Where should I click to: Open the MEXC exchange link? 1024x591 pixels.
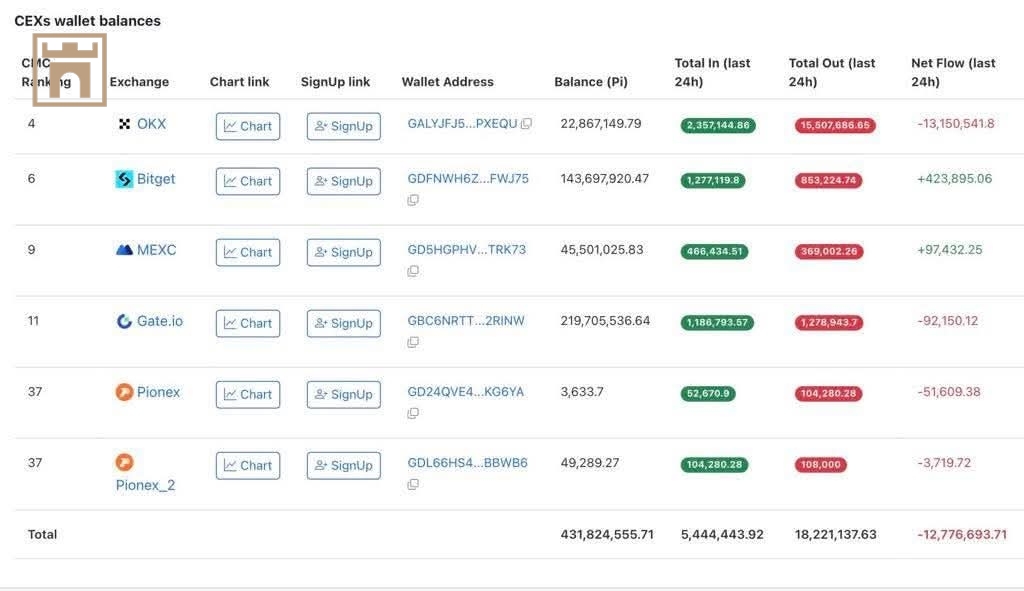click(156, 250)
